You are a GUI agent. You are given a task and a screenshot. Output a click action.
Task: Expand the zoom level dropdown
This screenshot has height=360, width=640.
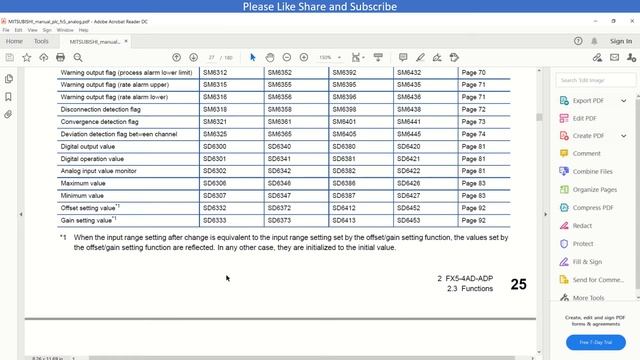point(339,58)
